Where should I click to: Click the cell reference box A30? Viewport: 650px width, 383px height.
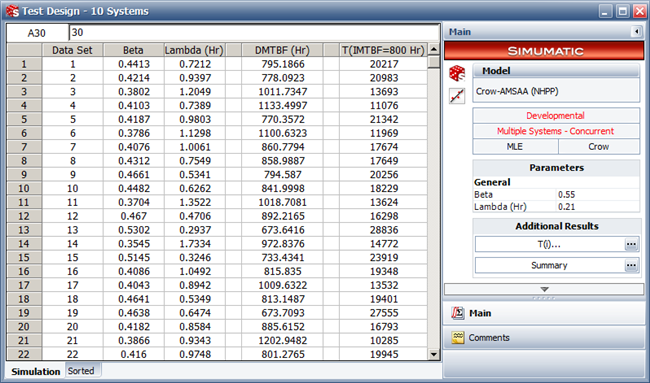[x=37, y=33]
